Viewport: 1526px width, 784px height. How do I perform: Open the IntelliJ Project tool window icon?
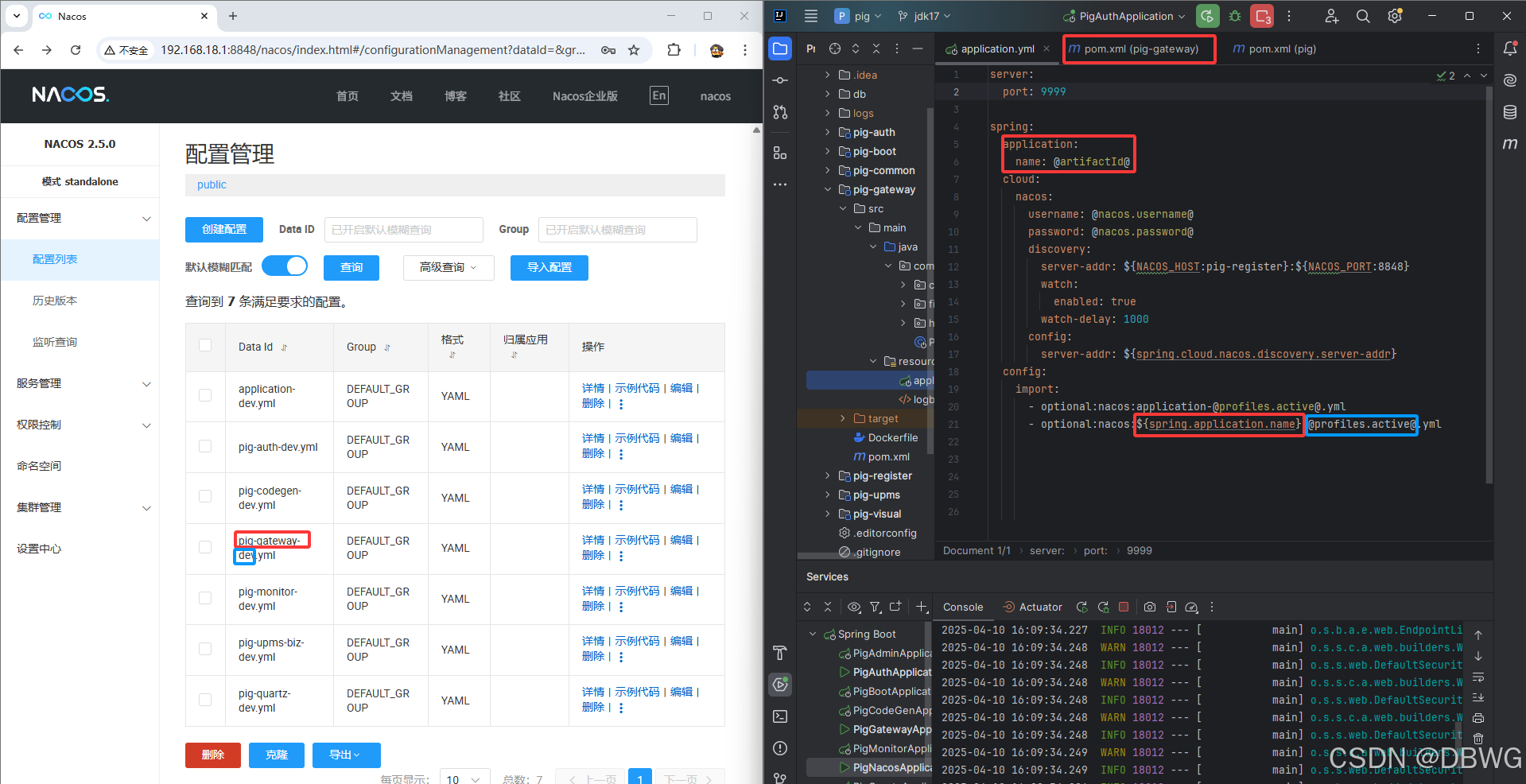[780, 49]
